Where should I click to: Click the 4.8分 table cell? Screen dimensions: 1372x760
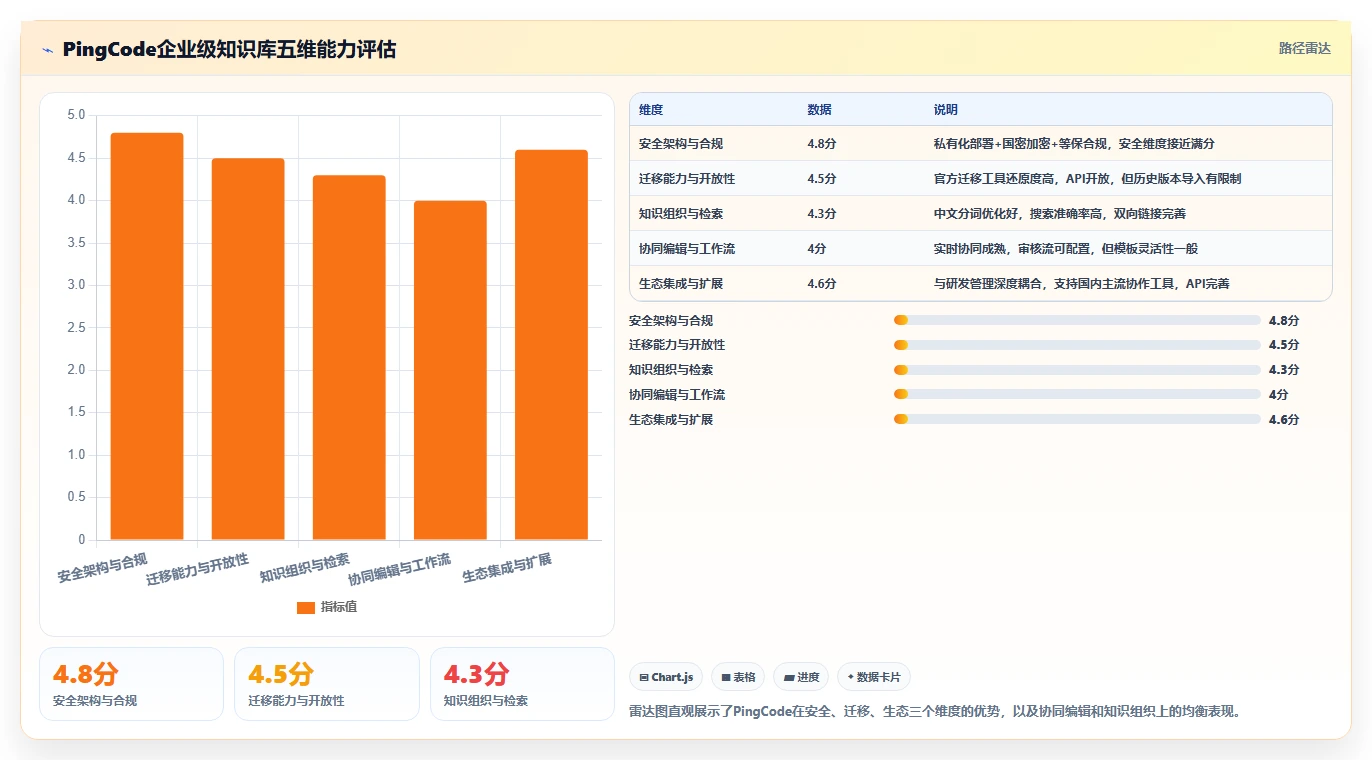coord(822,144)
